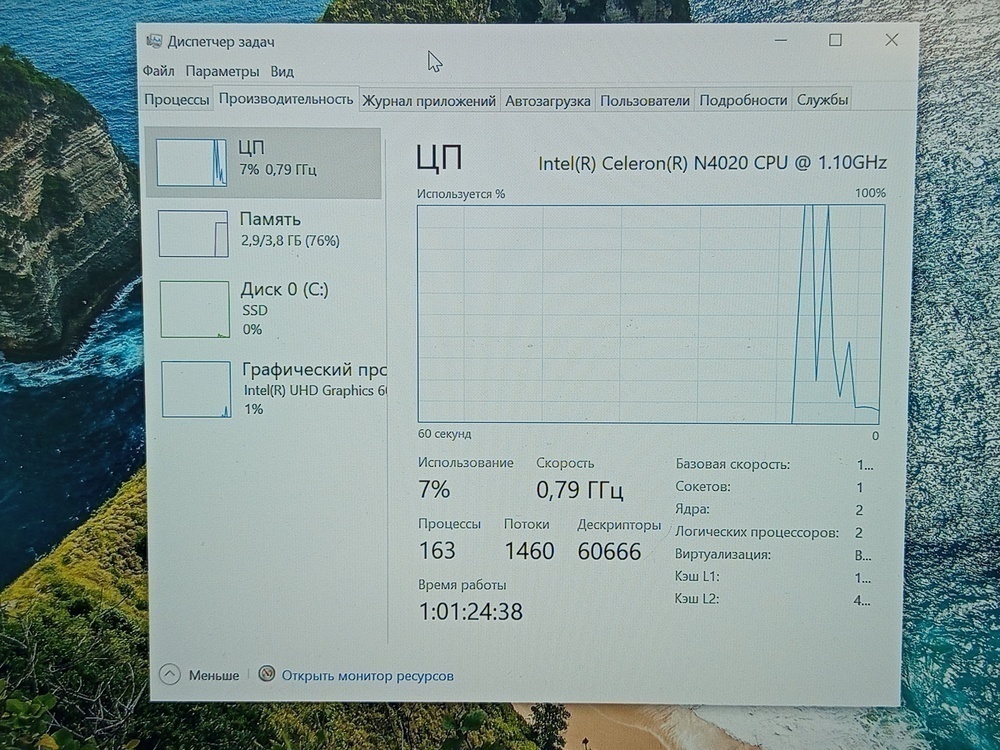This screenshot has height=750, width=1000.
Task: Click the Task Manager icon in title bar
Action: (x=157, y=41)
